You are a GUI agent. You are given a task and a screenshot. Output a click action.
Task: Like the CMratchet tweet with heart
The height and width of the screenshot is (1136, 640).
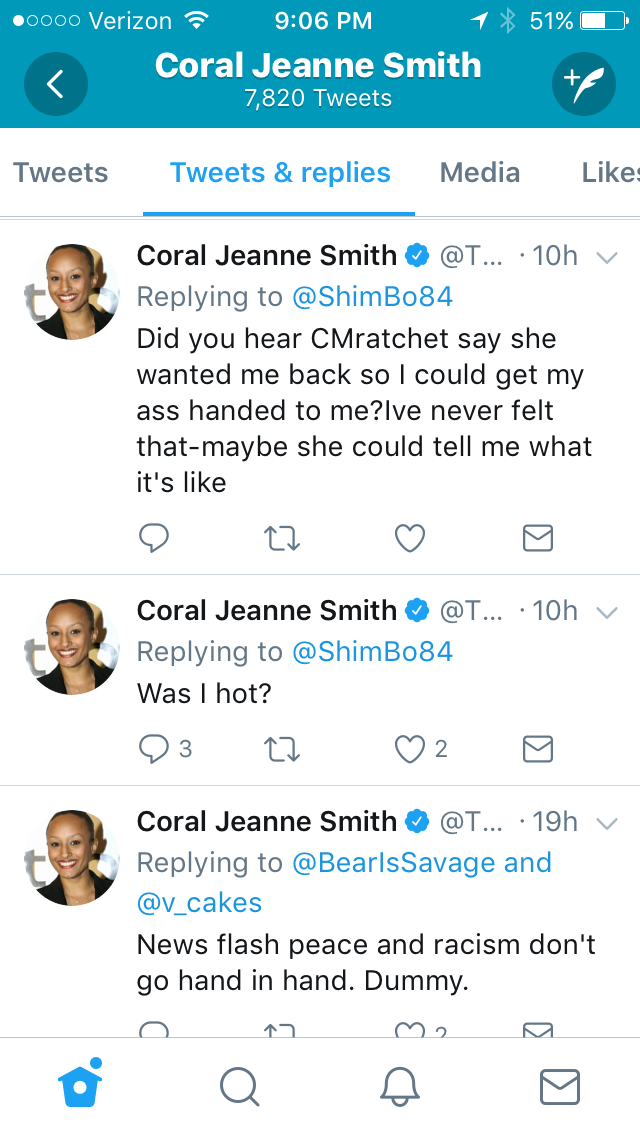(x=410, y=538)
